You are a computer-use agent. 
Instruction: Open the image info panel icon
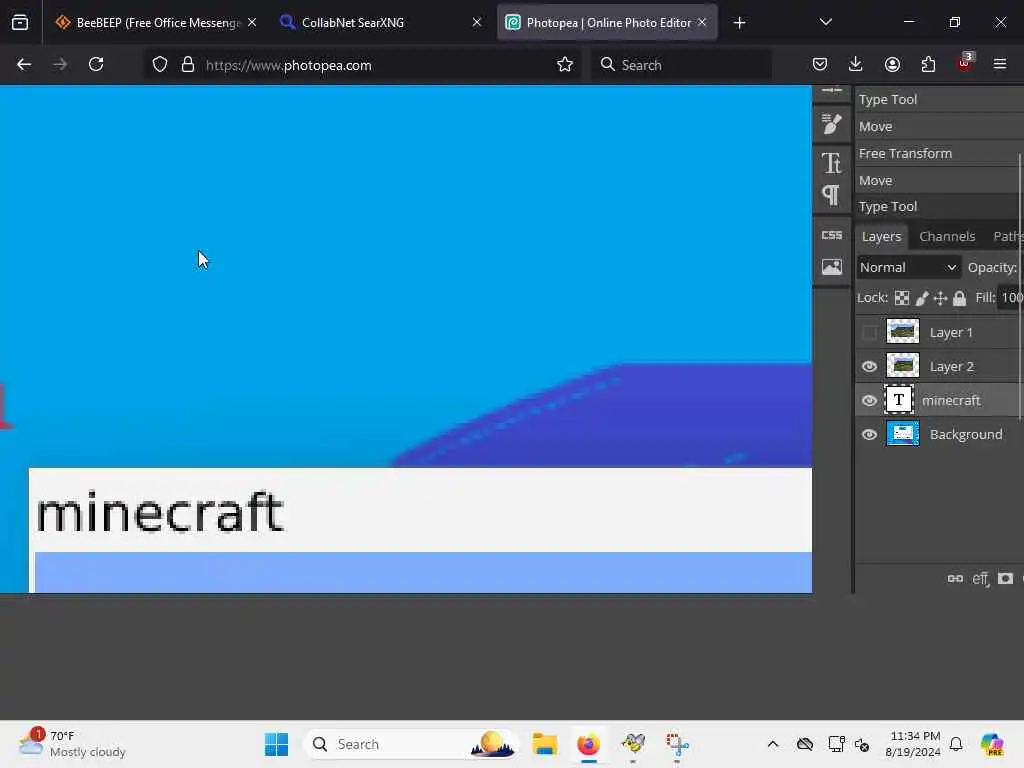click(831, 267)
